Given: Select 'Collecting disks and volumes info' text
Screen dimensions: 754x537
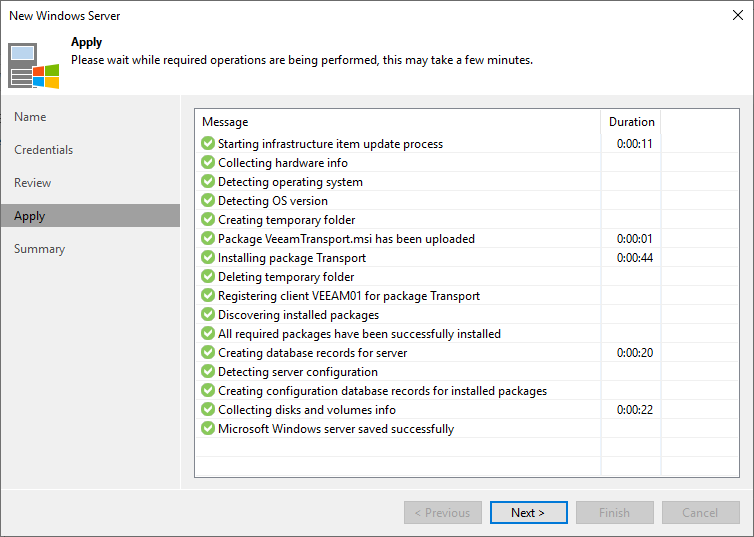Looking at the screenshot, I should pos(307,410).
